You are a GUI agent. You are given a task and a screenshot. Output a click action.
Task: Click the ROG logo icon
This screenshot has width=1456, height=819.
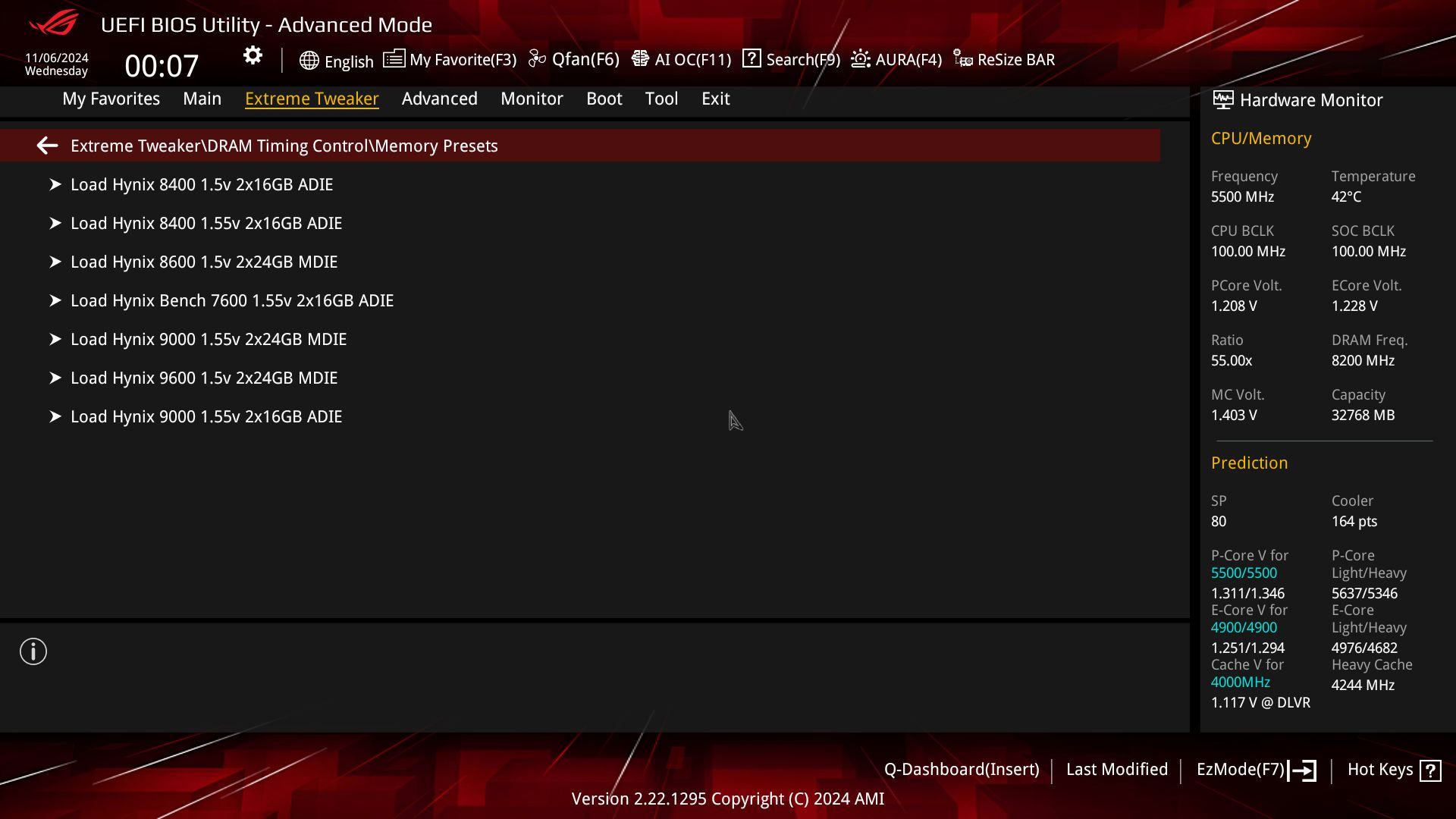53,23
